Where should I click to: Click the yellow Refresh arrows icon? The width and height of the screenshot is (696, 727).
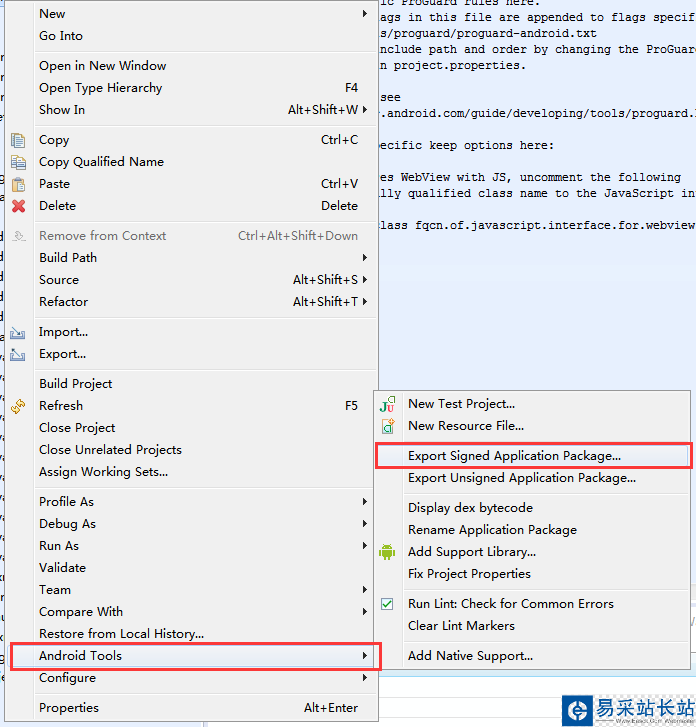tap(18, 406)
